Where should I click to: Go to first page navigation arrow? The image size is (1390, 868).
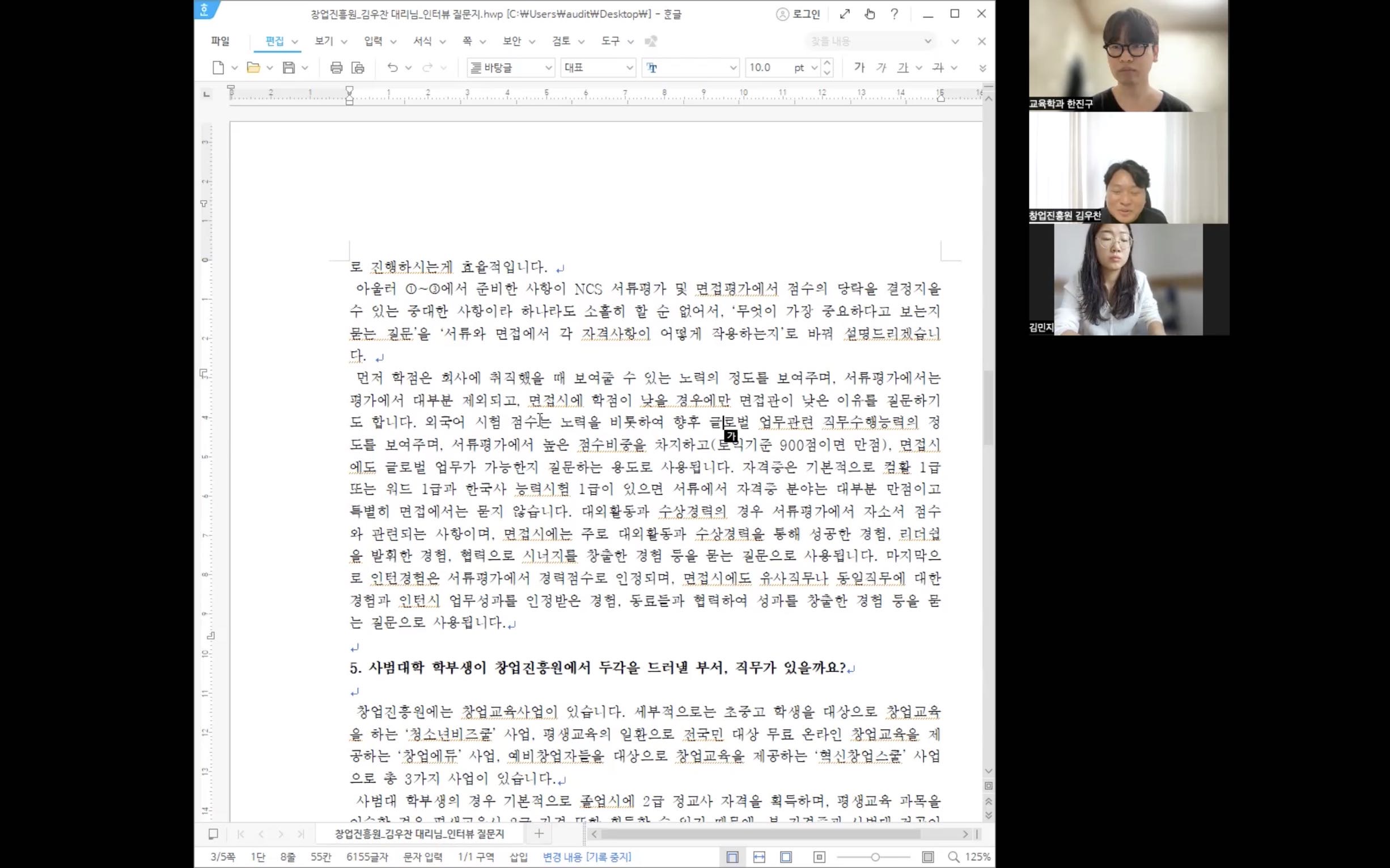point(241,834)
